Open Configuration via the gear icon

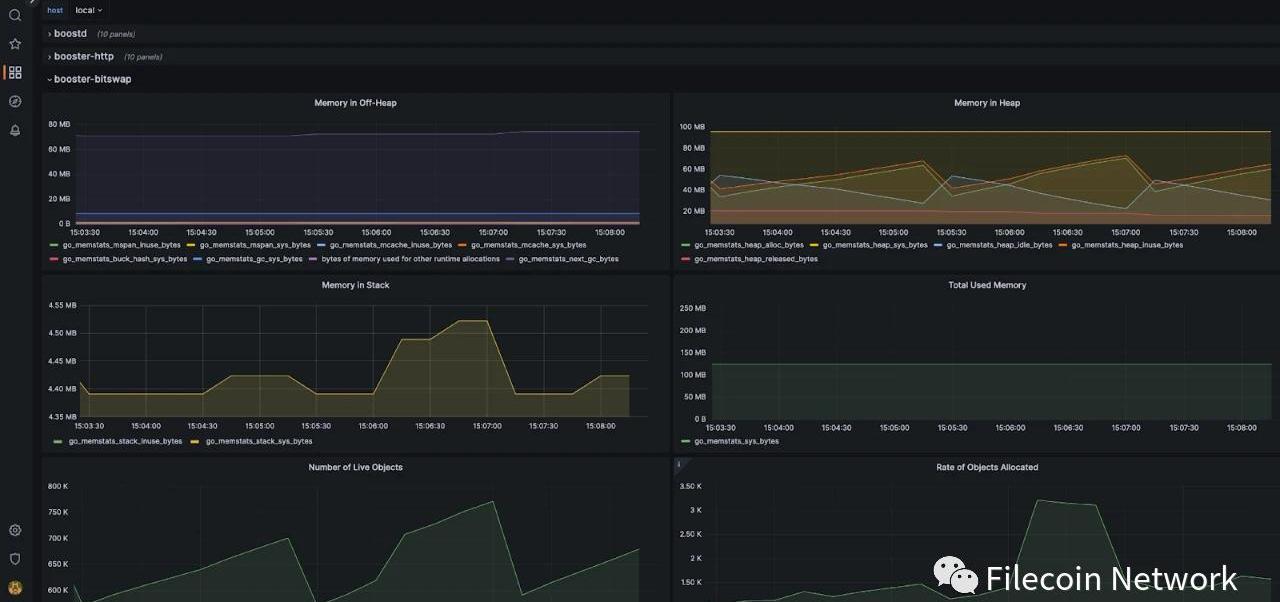(15, 530)
